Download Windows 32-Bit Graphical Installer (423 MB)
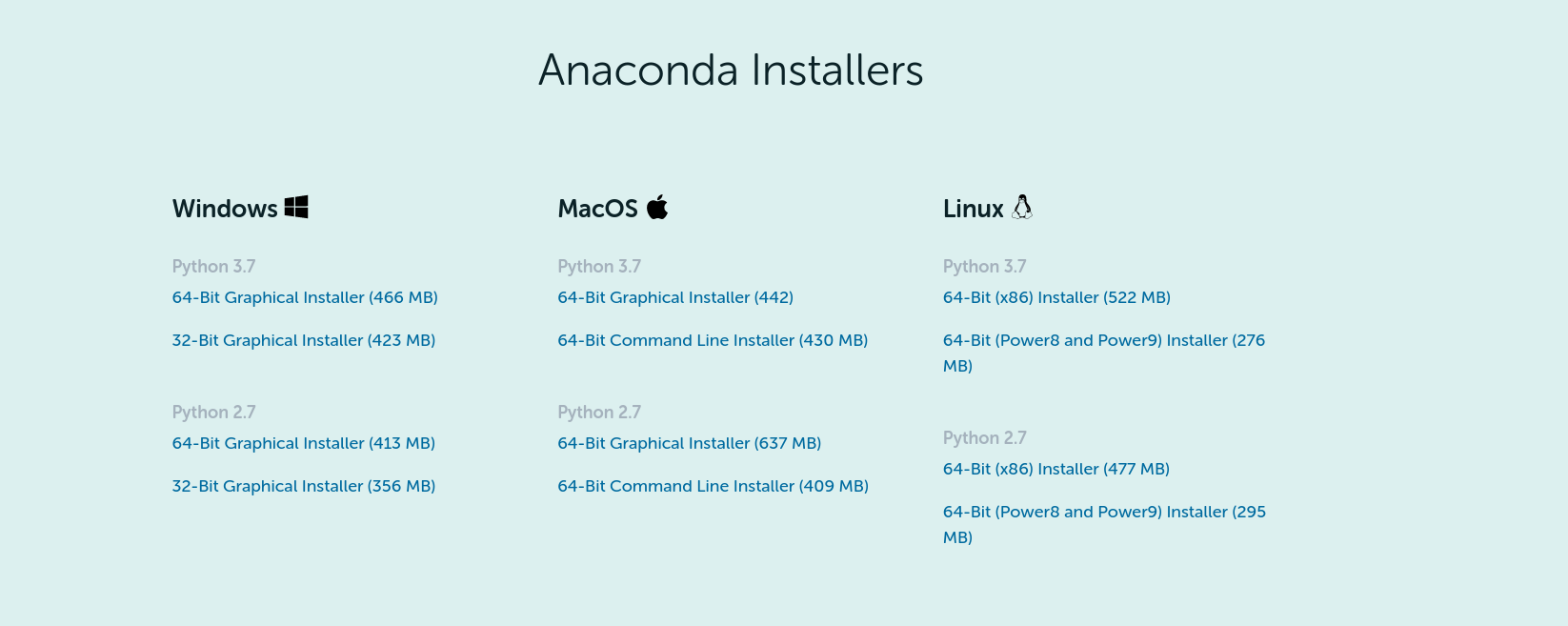The width and height of the screenshot is (1568, 626). 303,340
